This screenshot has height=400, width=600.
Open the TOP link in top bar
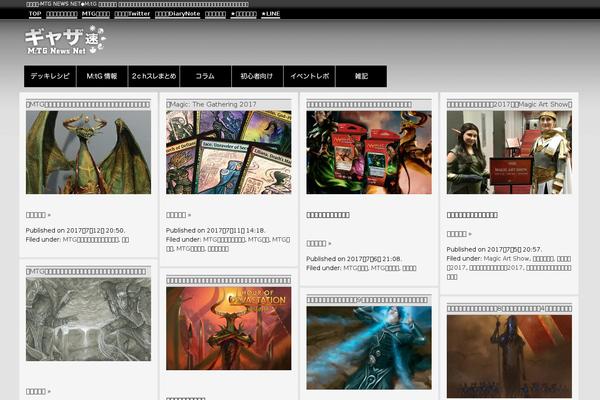tap(35, 14)
